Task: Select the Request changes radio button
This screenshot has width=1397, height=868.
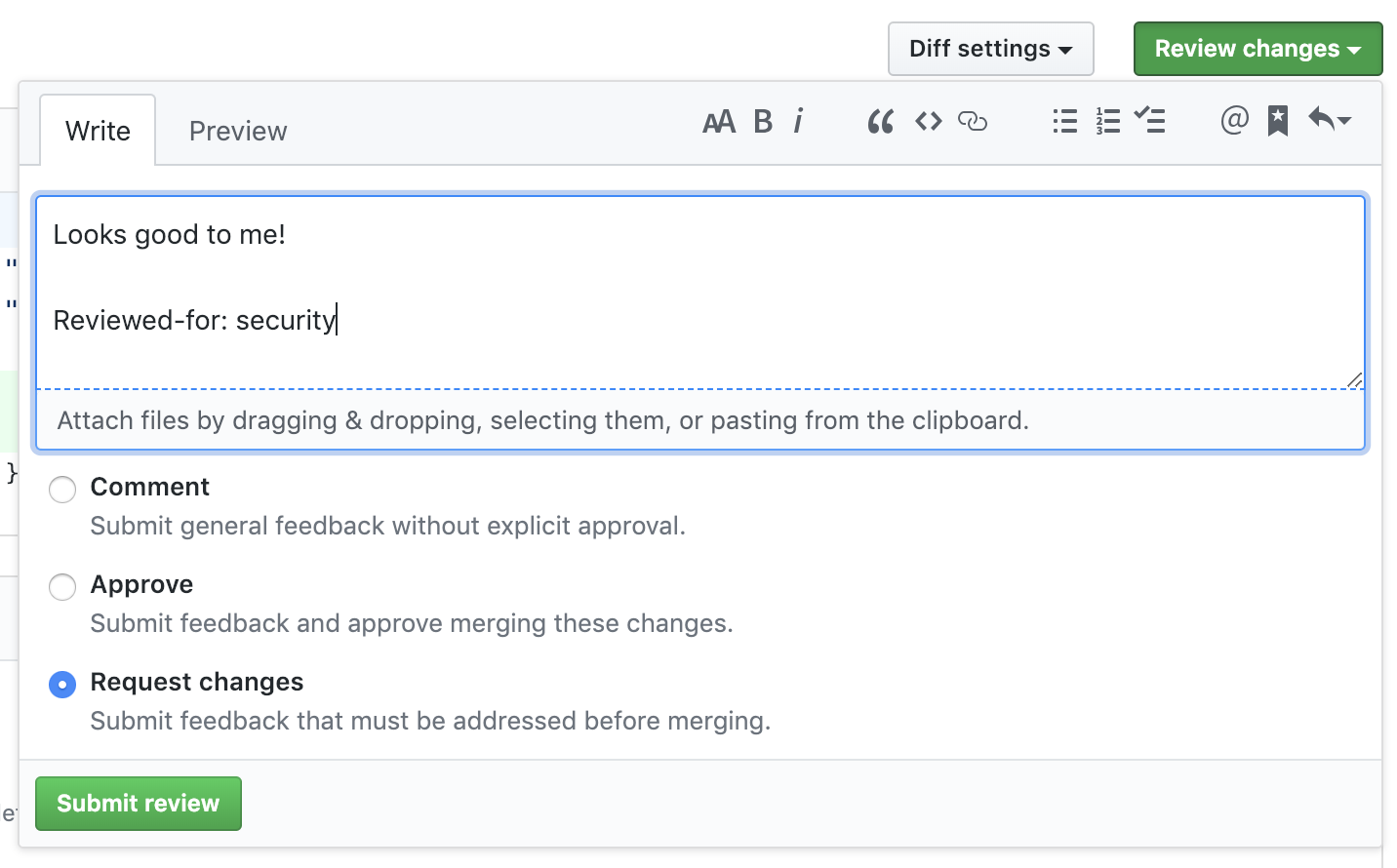Action: pyautogui.click(x=62, y=684)
